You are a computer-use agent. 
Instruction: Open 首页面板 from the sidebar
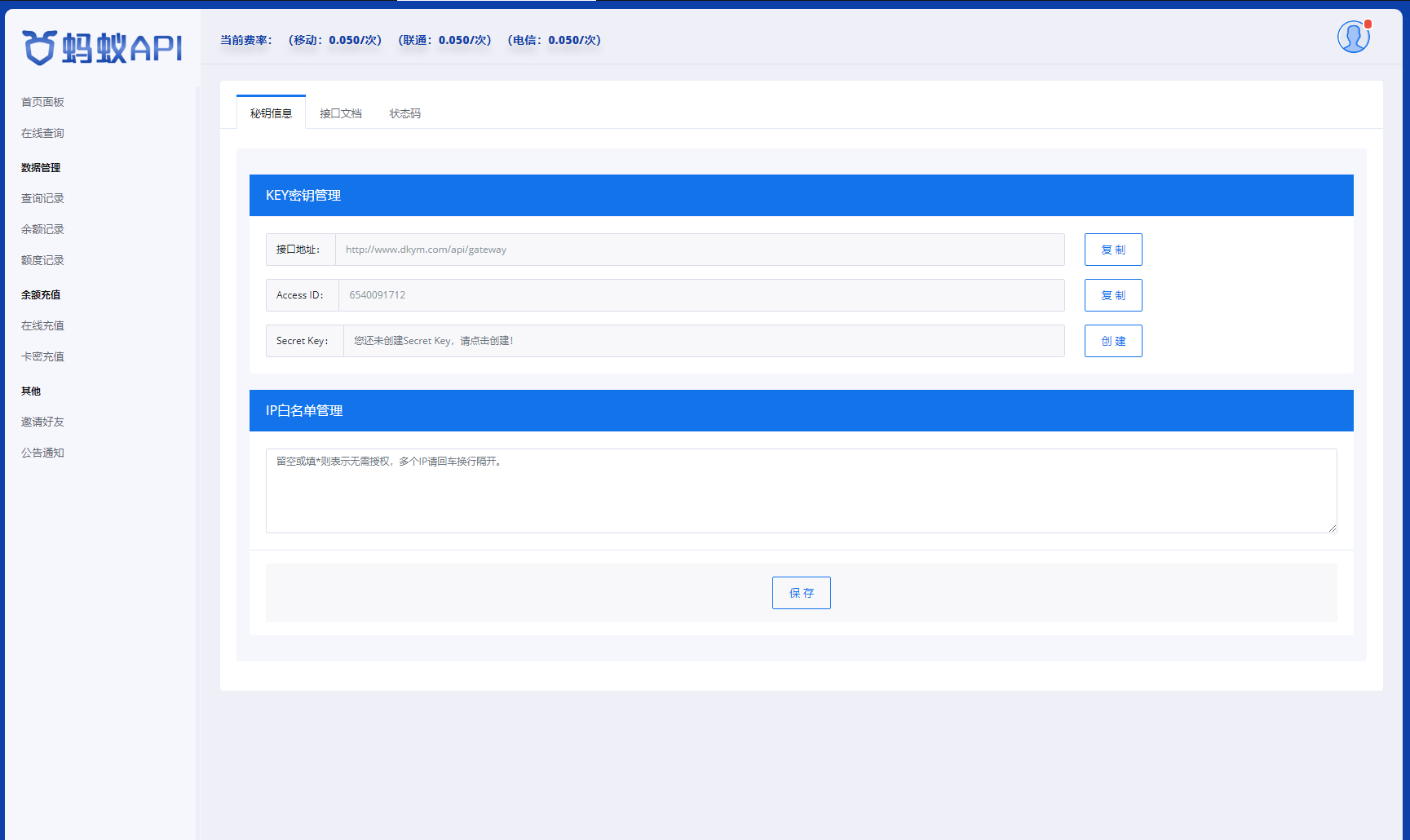pos(42,101)
